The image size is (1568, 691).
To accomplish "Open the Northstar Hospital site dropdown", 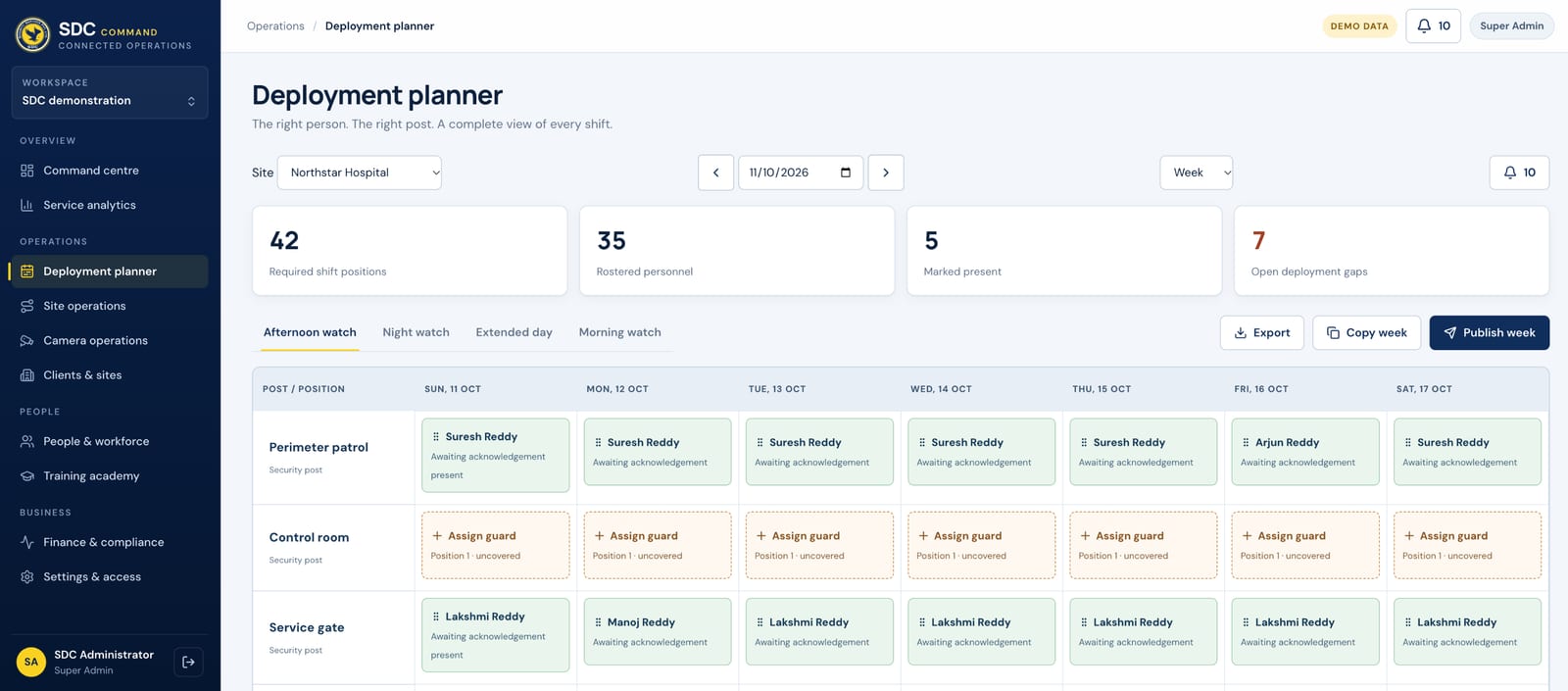I will pyautogui.click(x=360, y=173).
